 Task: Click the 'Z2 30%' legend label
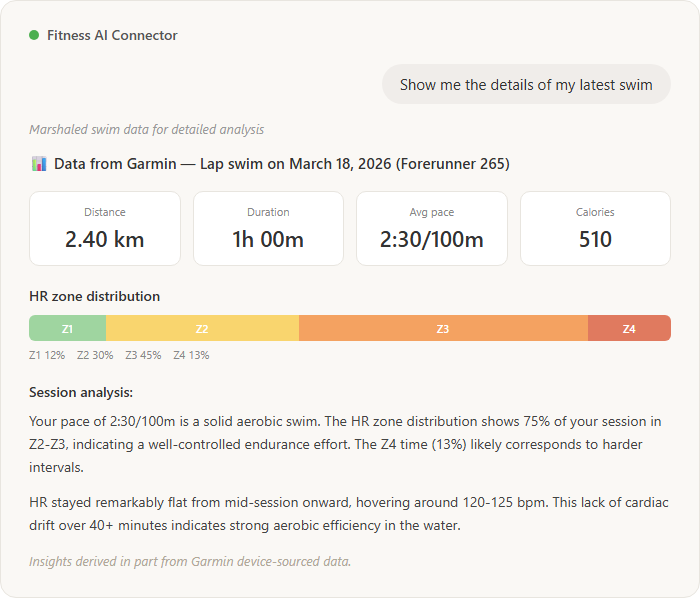point(95,355)
